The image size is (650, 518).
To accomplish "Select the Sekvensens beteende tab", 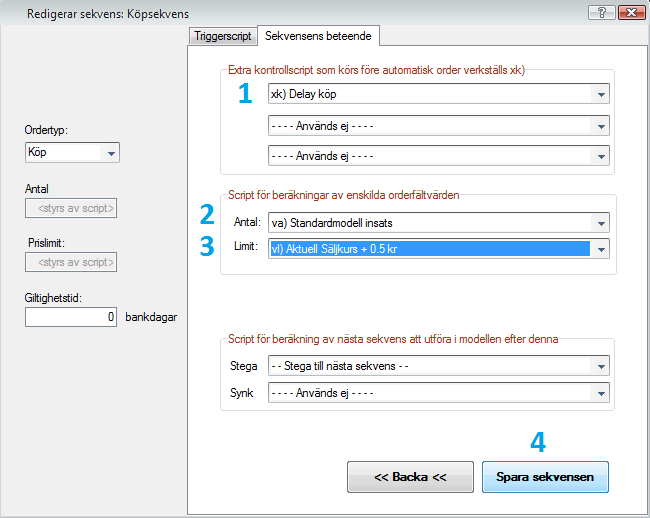I will (318, 36).
